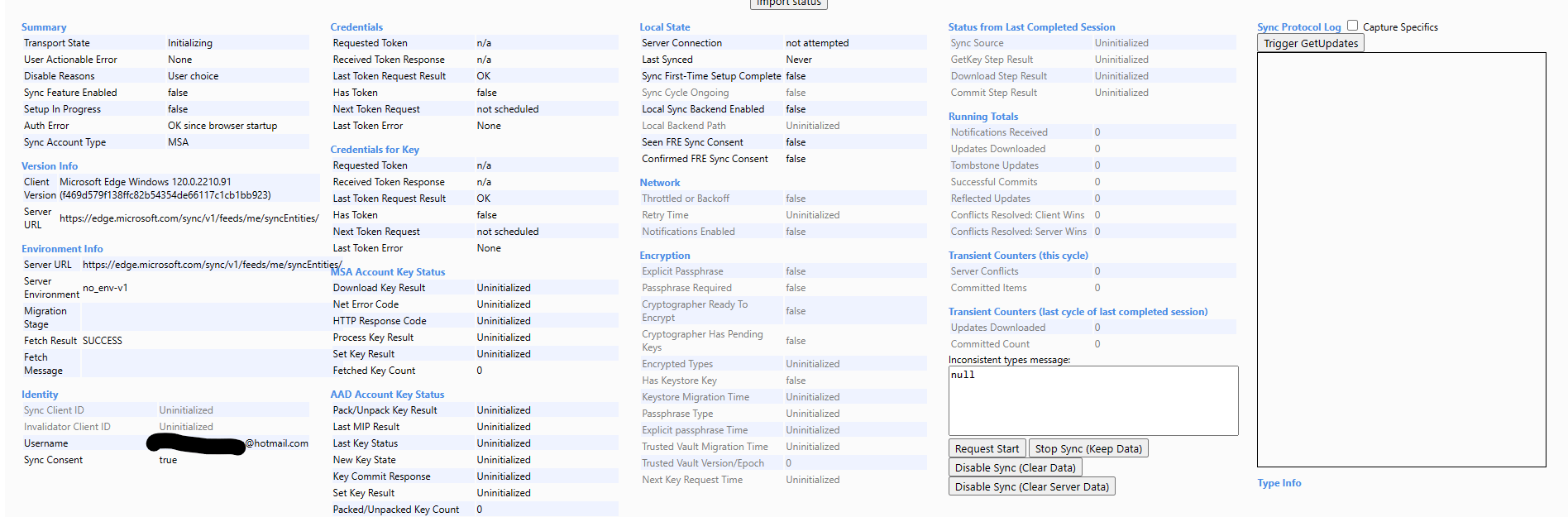The width and height of the screenshot is (1568, 517).
Task: Click Next Token Request under Credentials
Action: coord(376,109)
